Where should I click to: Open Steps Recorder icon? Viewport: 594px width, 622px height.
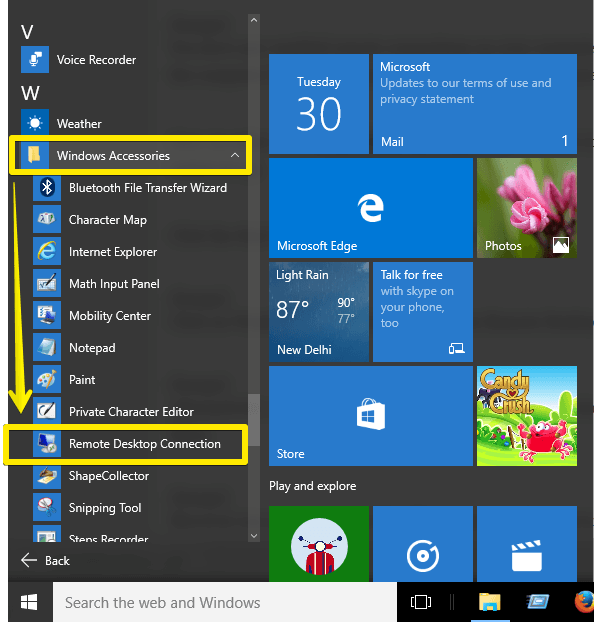tap(47, 534)
